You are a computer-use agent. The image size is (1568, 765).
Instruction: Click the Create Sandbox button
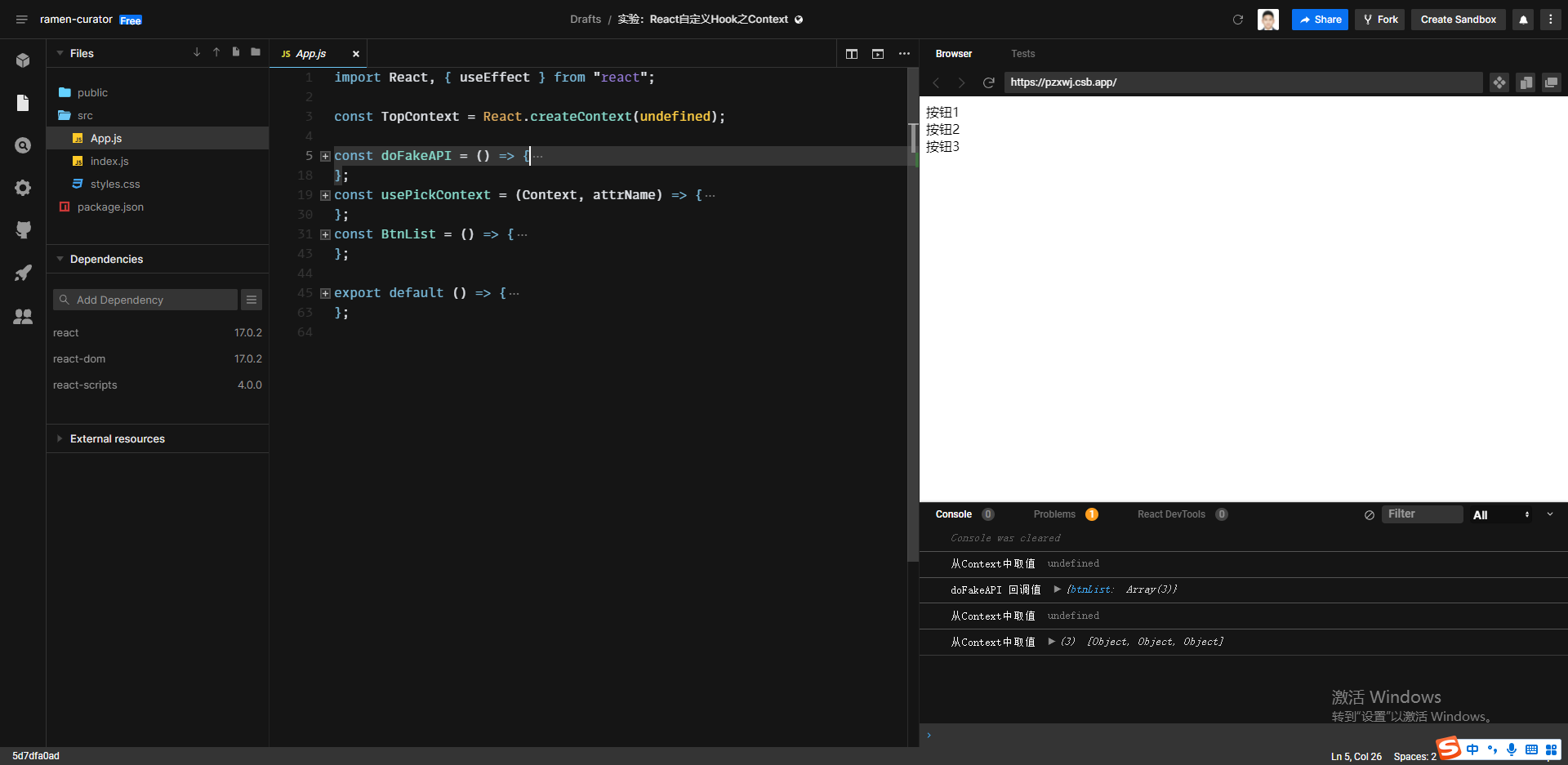(x=1458, y=19)
